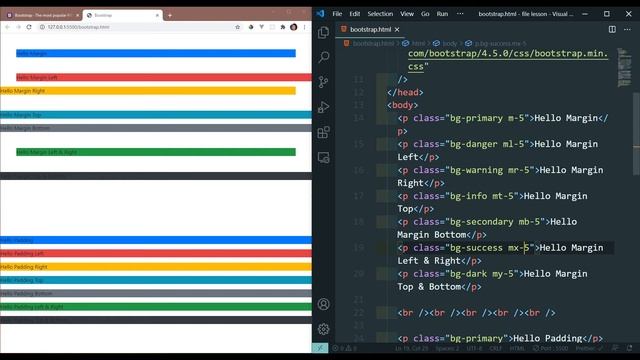Click the split editor right icon
Viewport: 640px width, 360px height.
coord(612,29)
